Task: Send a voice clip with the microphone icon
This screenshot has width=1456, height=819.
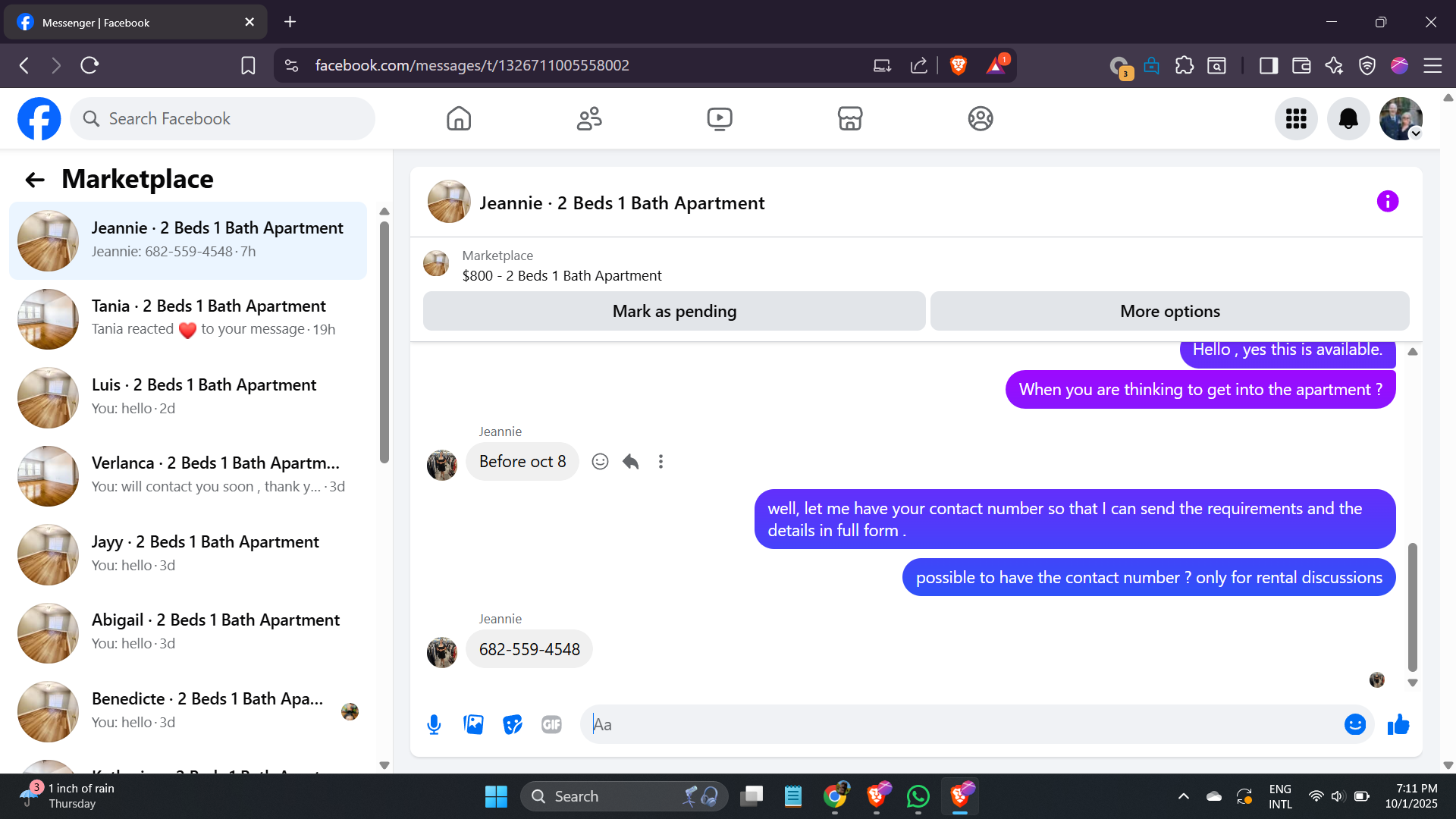Action: pyautogui.click(x=434, y=725)
